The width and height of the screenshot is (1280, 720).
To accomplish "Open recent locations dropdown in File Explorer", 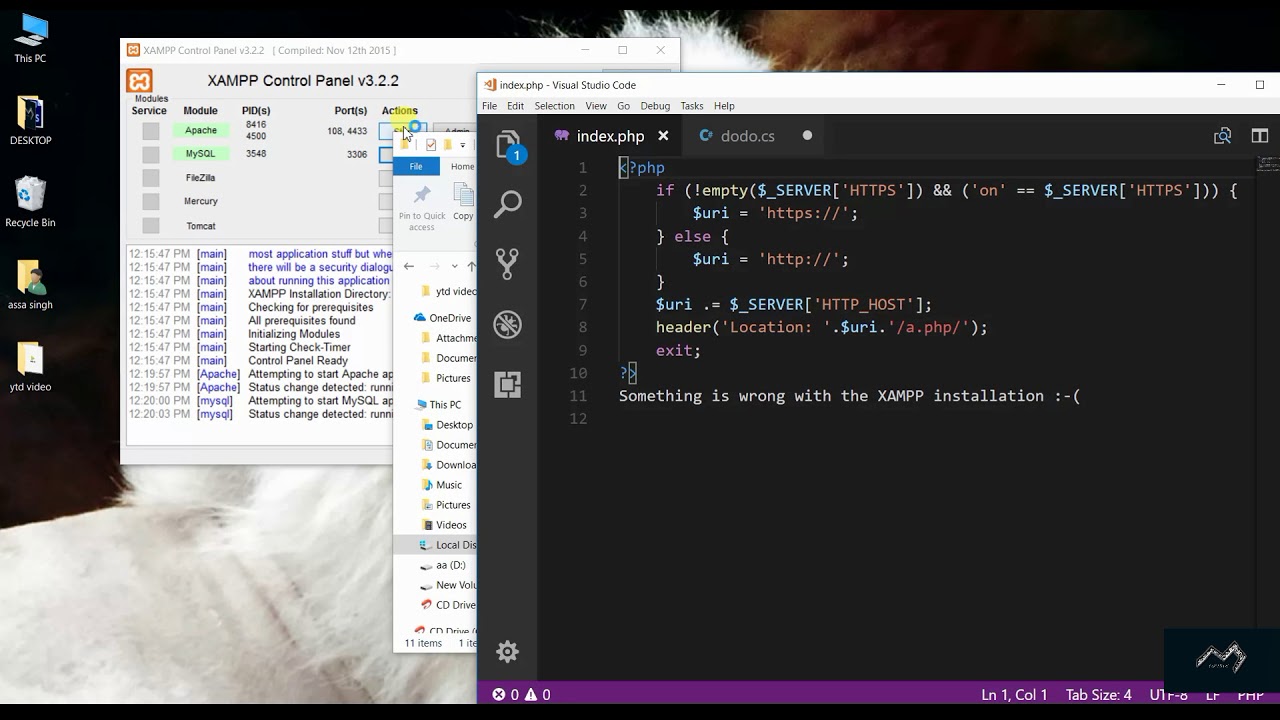I will pyautogui.click(x=455, y=266).
